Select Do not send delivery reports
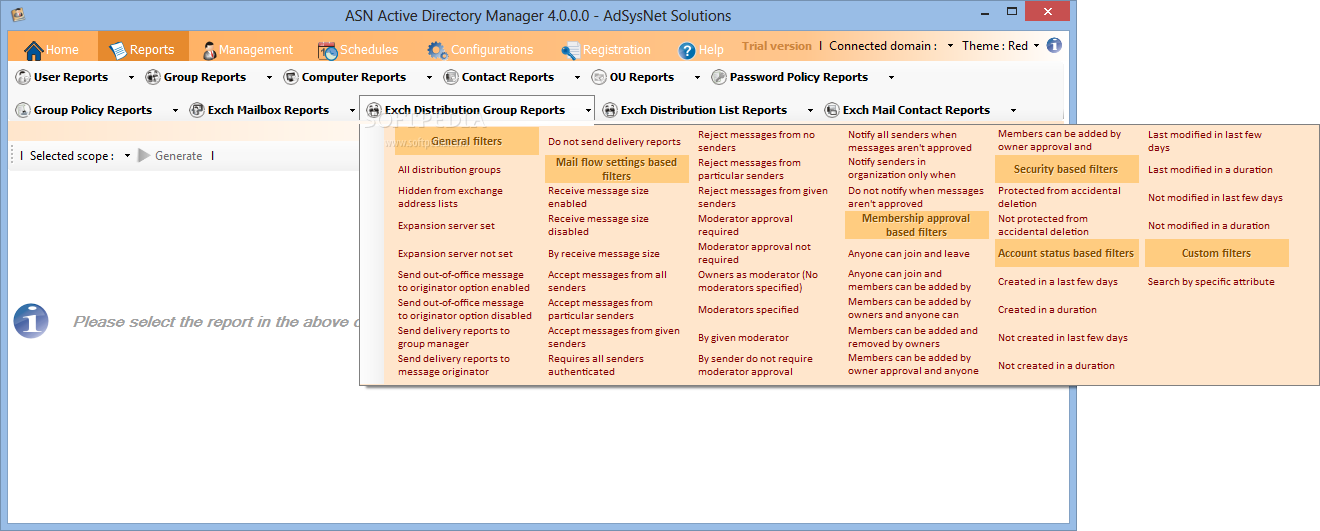Screen dimensions: 1320x531 click(614, 142)
